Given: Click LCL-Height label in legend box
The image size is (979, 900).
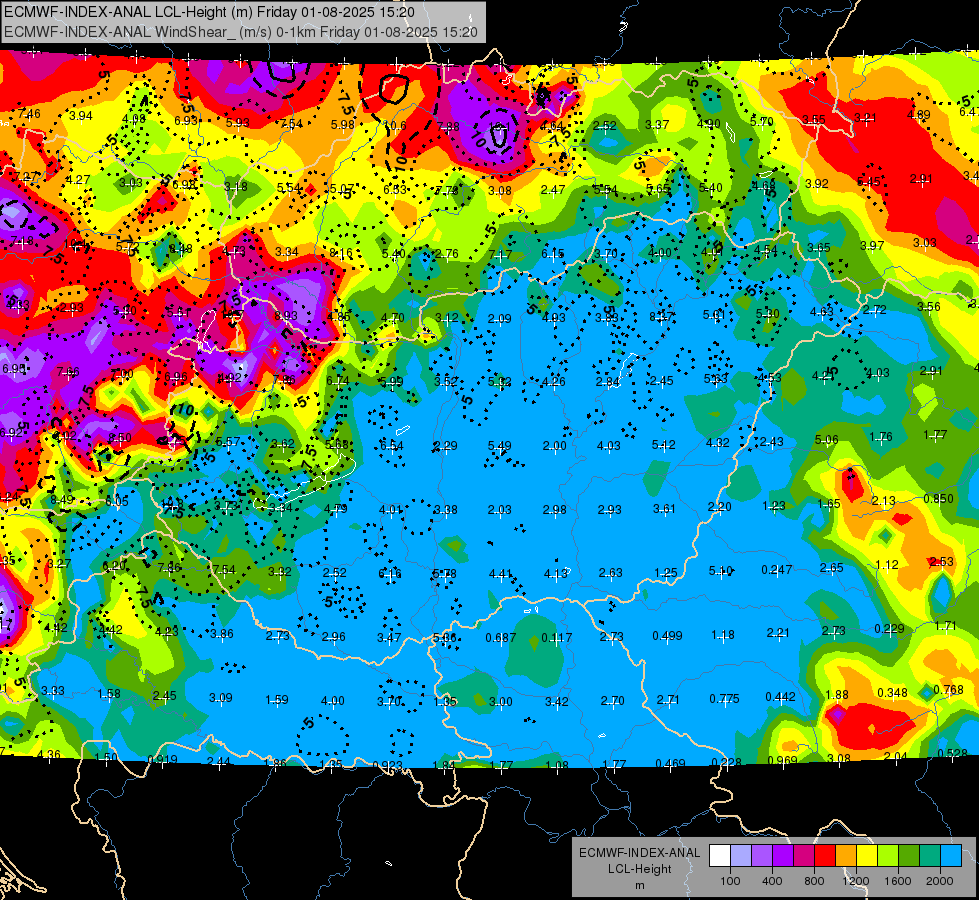Looking at the screenshot, I should coord(639,869).
